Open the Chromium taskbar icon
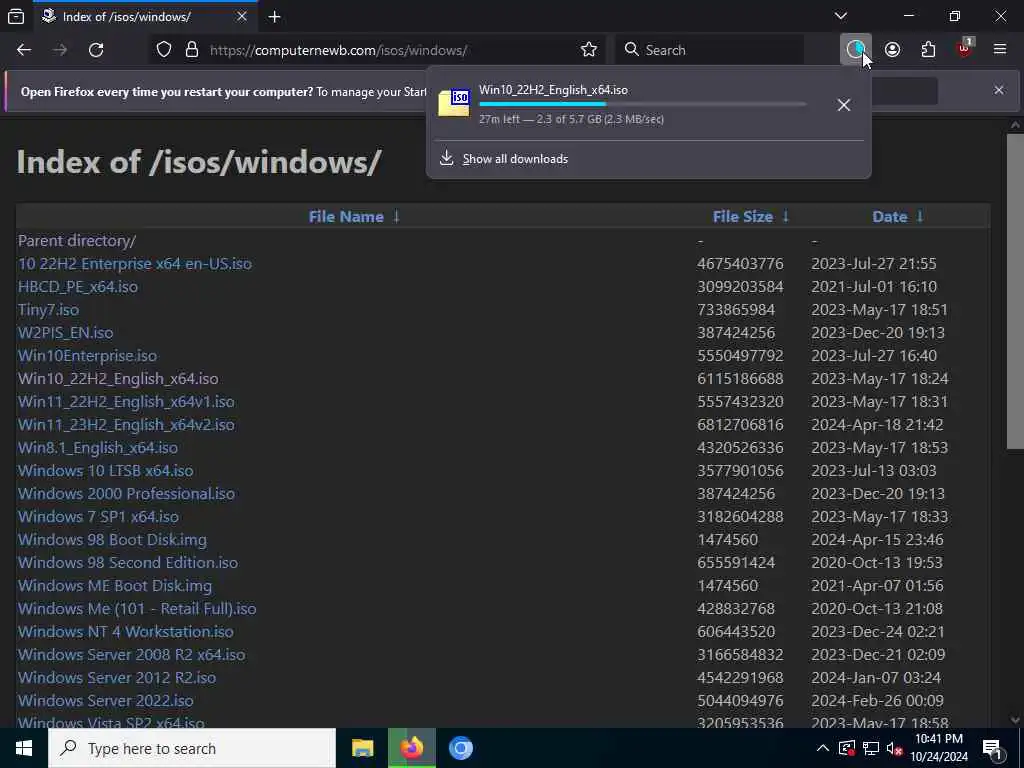1024x768 pixels. (460, 748)
